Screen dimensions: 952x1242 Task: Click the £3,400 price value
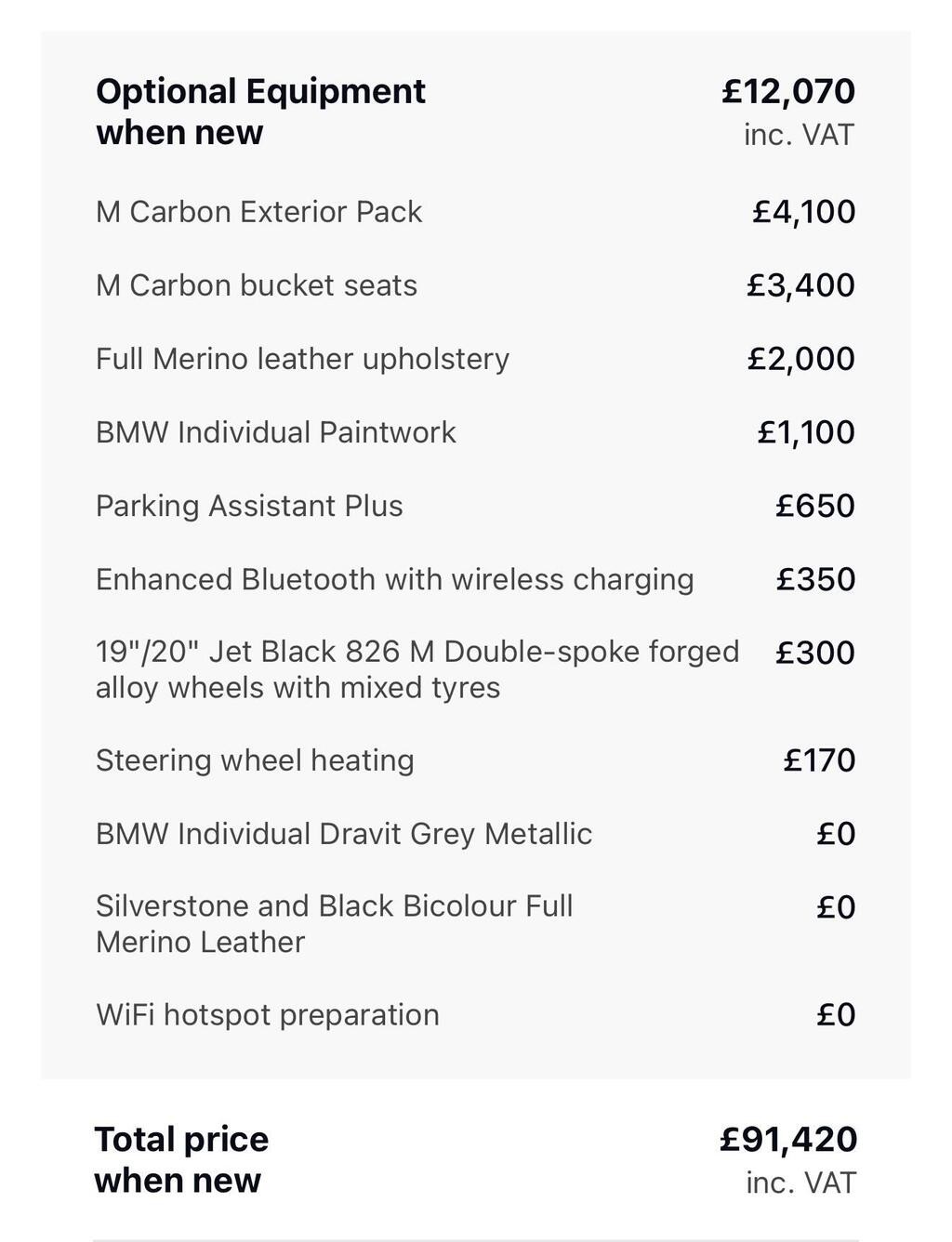(x=800, y=285)
